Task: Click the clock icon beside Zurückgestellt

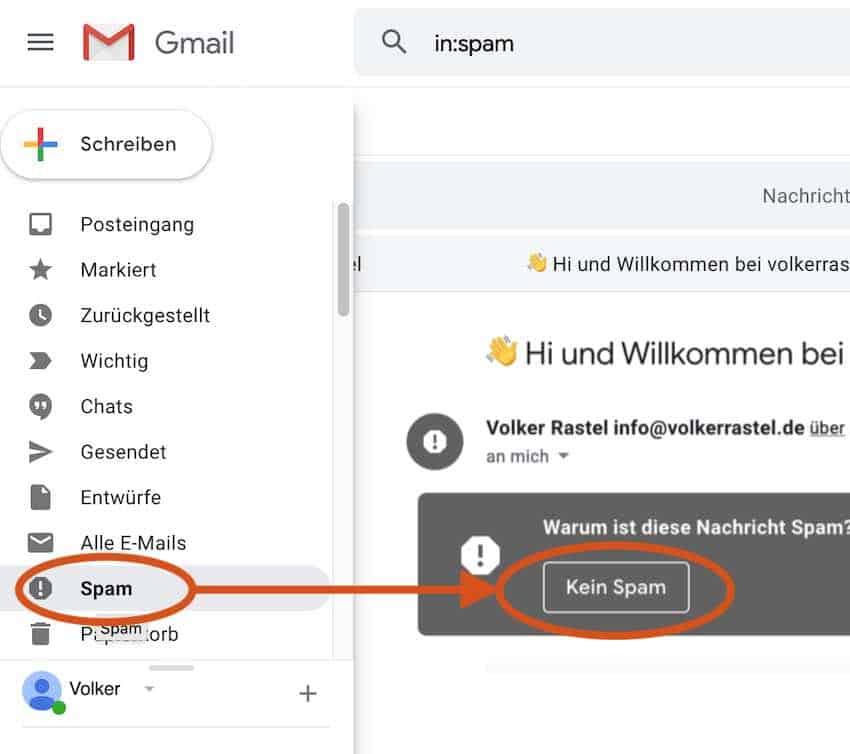Action: point(41,315)
